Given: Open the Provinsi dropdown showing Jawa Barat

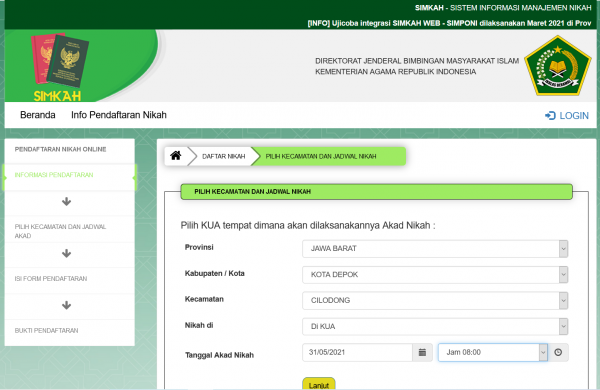Looking at the screenshot, I should coord(435,249).
